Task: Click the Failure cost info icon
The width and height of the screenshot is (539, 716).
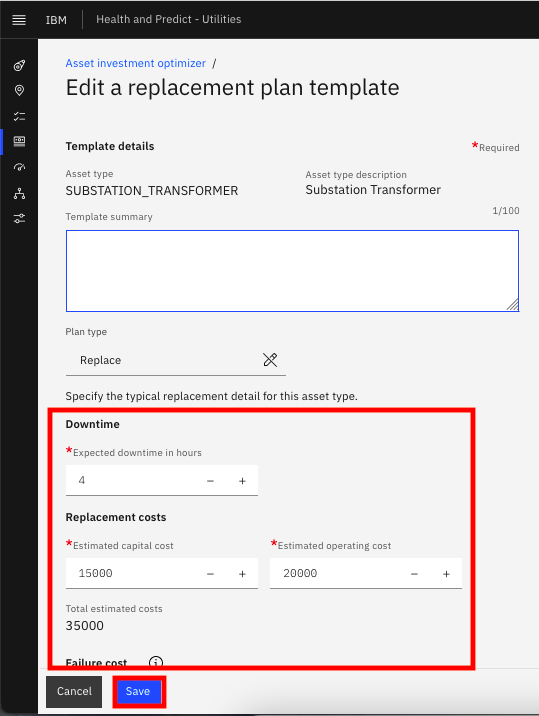Action: tap(156, 662)
